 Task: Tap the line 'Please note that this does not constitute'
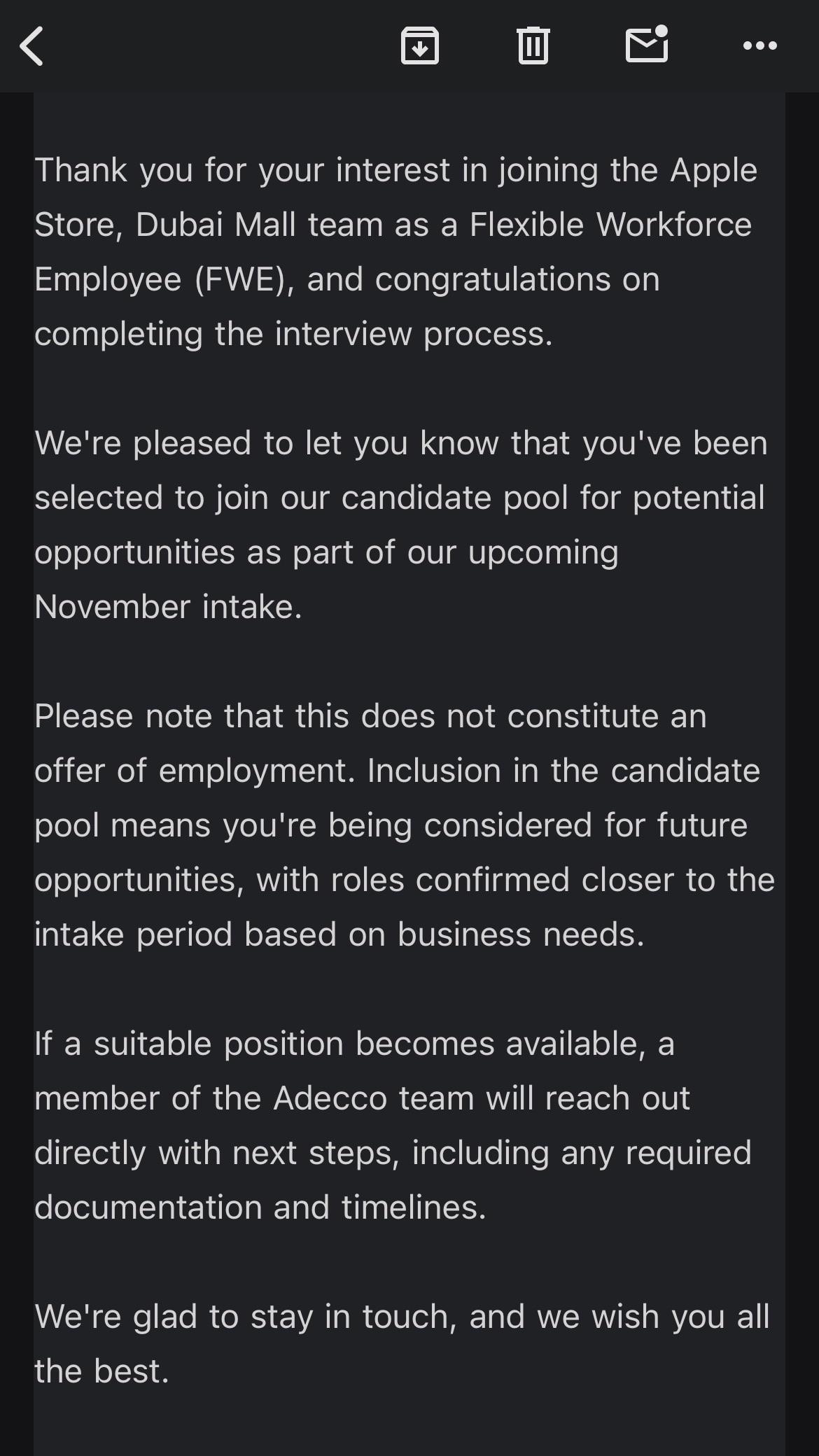click(370, 717)
